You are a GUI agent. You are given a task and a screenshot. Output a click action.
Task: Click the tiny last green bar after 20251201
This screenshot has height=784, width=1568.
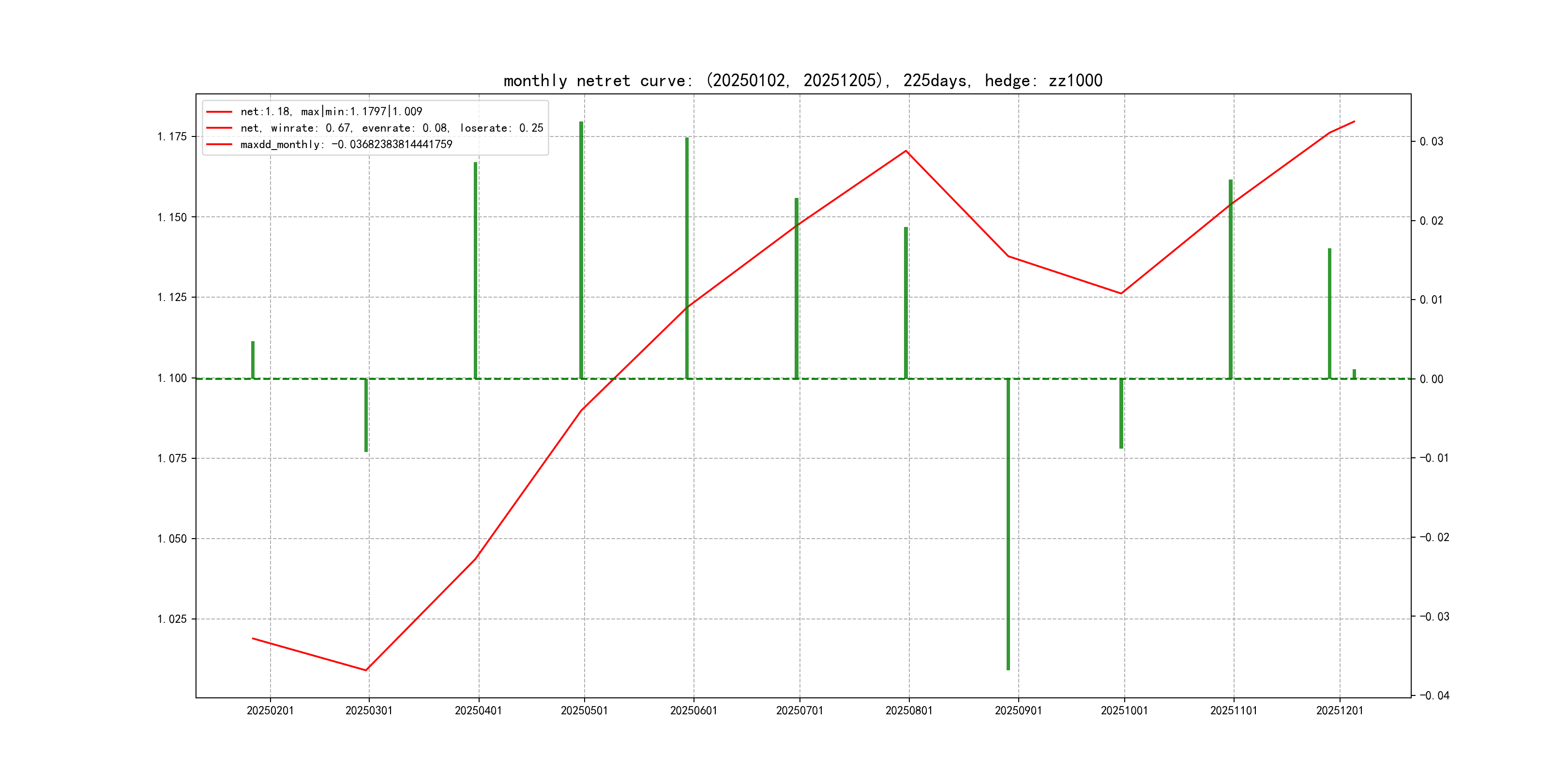[1355, 374]
